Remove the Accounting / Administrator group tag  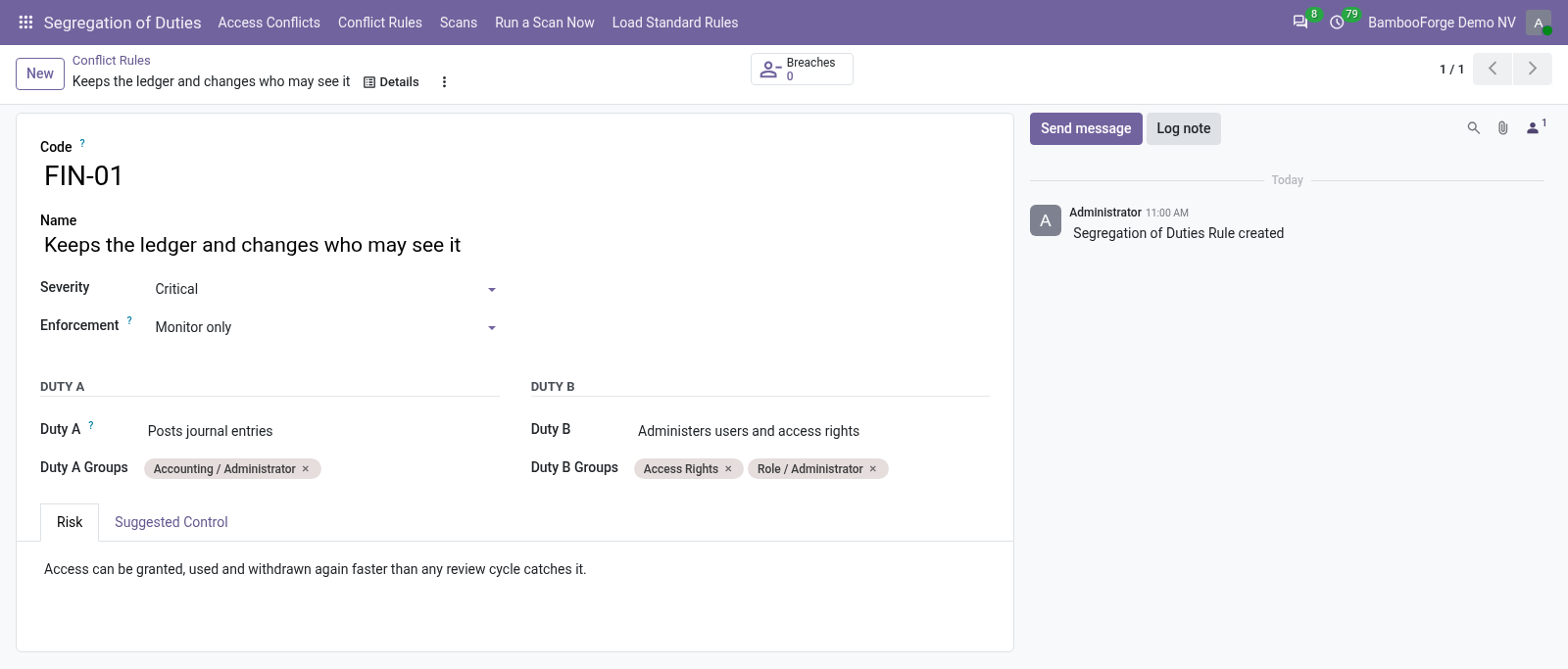[x=306, y=469]
